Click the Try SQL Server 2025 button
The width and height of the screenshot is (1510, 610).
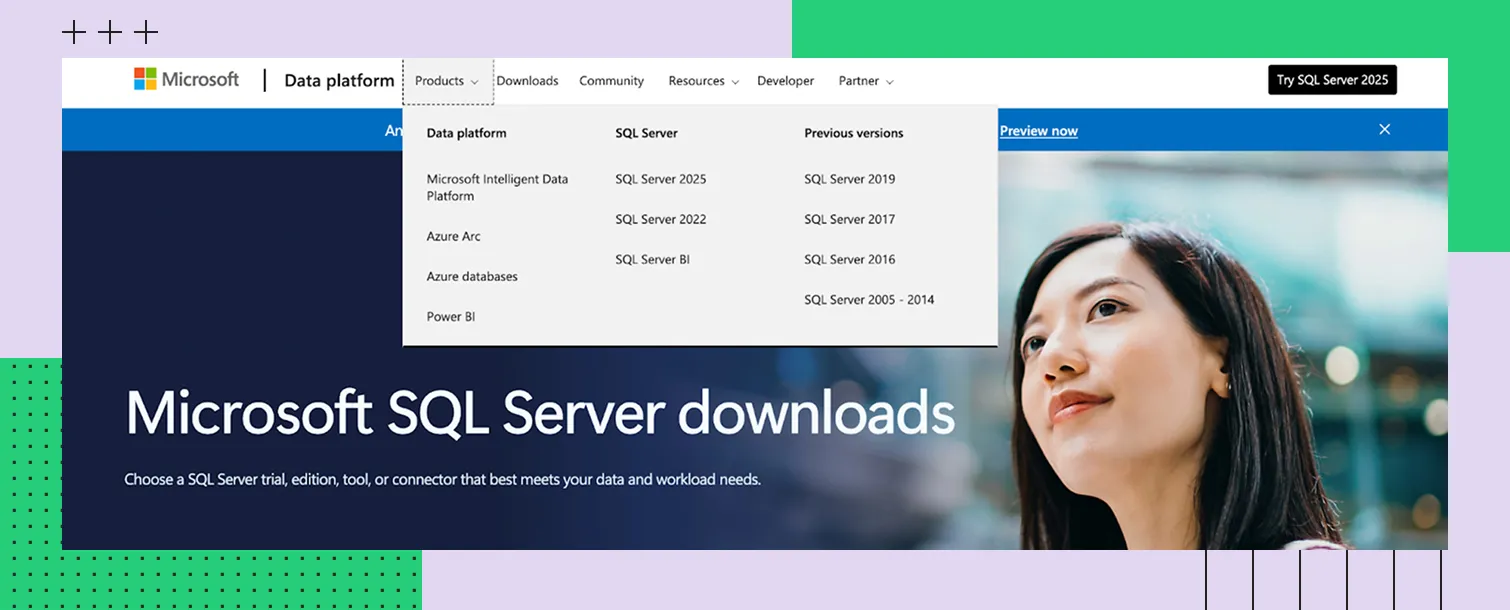[1332, 80]
